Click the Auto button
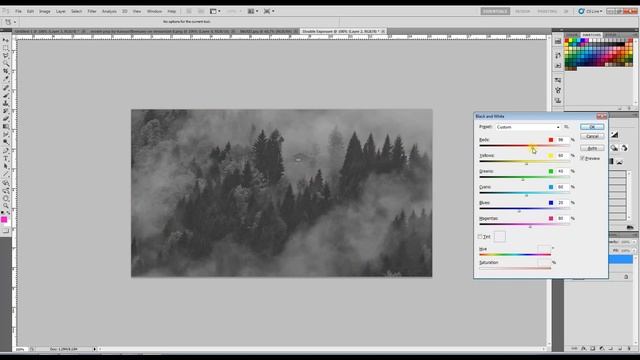 click(x=592, y=148)
